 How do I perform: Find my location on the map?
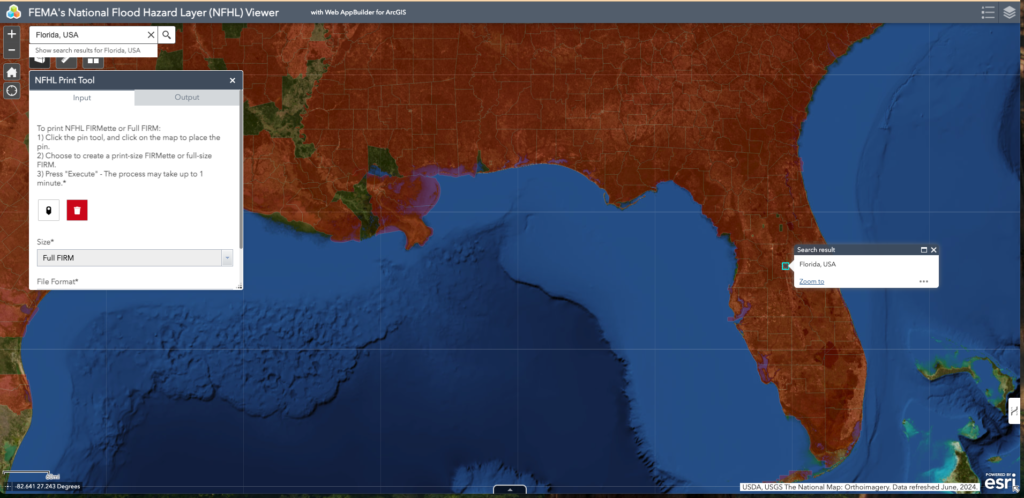click(12, 90)
